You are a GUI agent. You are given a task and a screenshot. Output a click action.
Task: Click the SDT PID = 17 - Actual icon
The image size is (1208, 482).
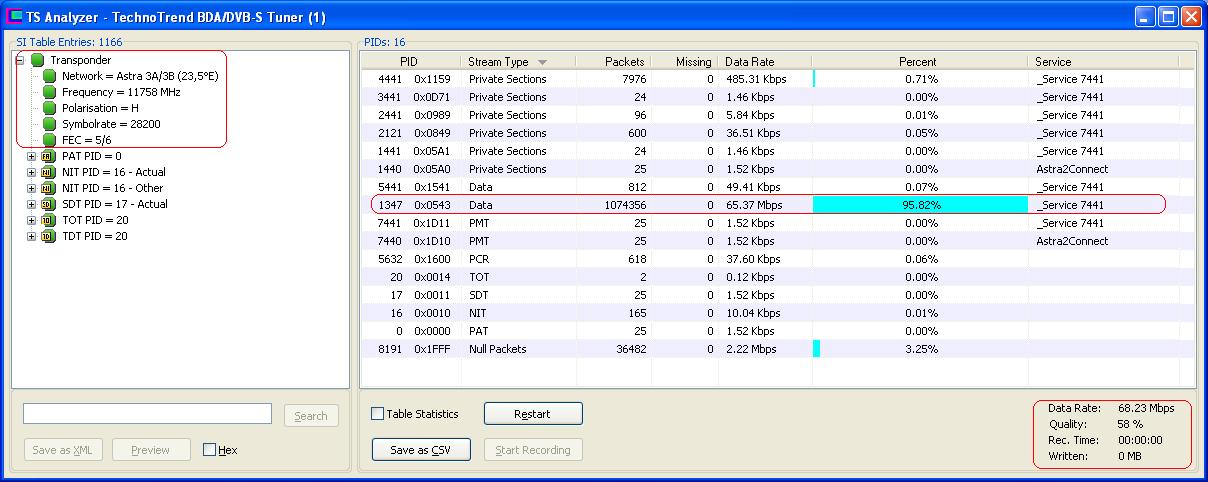click(47, 204)
